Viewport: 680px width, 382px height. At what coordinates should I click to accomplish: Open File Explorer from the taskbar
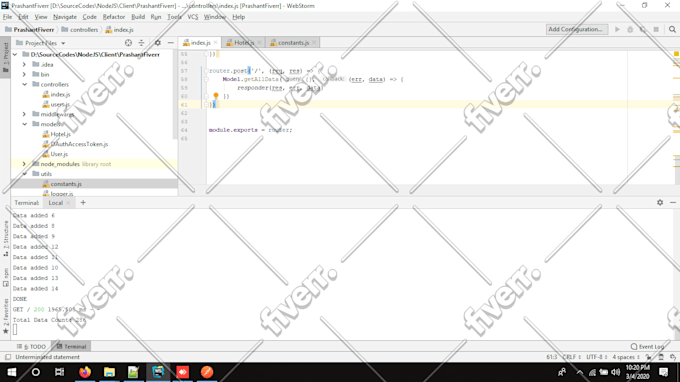pyautogui.click(x=109, y=372)
